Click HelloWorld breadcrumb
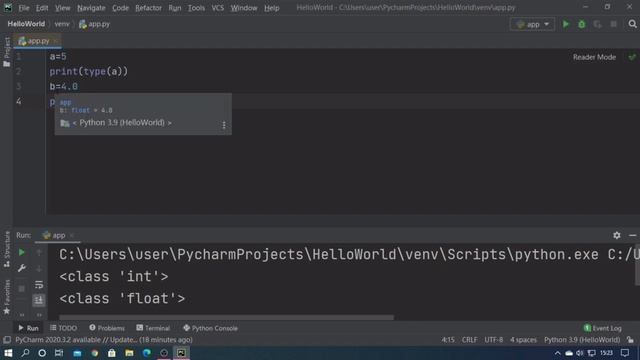This screenshot has height=360, width=640. point(26,24)
